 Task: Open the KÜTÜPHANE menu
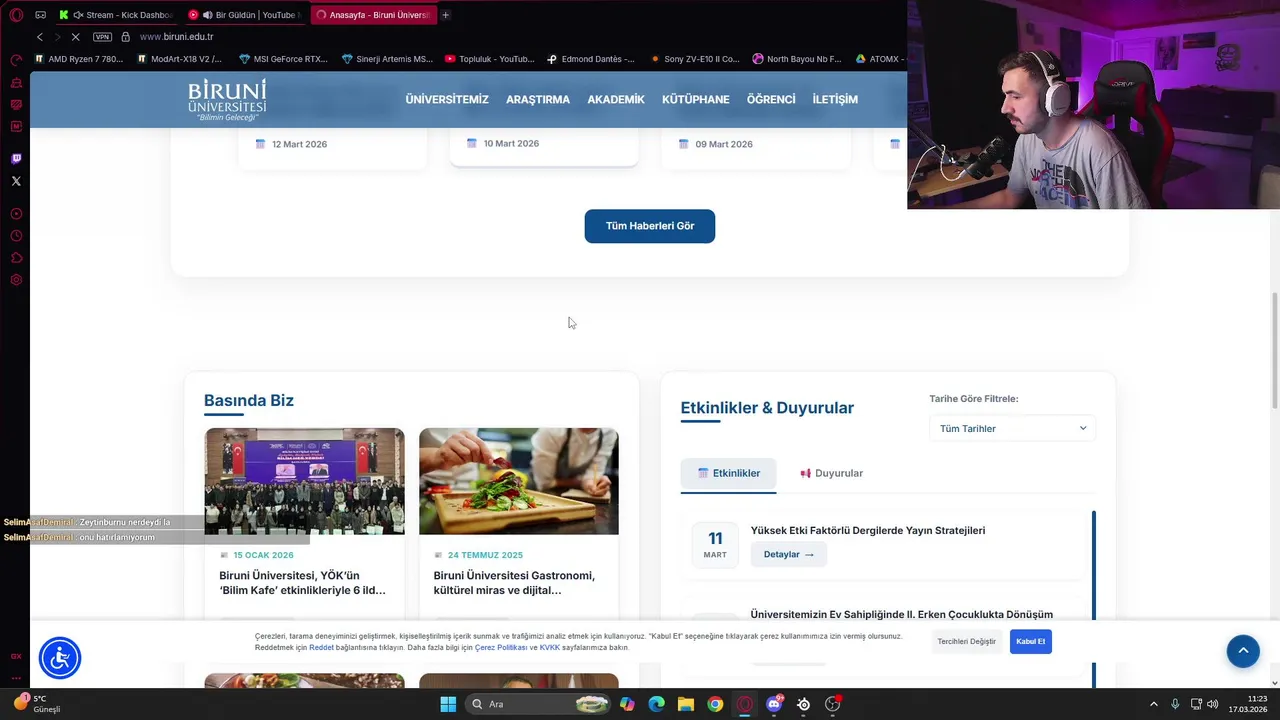coord(696,99)
